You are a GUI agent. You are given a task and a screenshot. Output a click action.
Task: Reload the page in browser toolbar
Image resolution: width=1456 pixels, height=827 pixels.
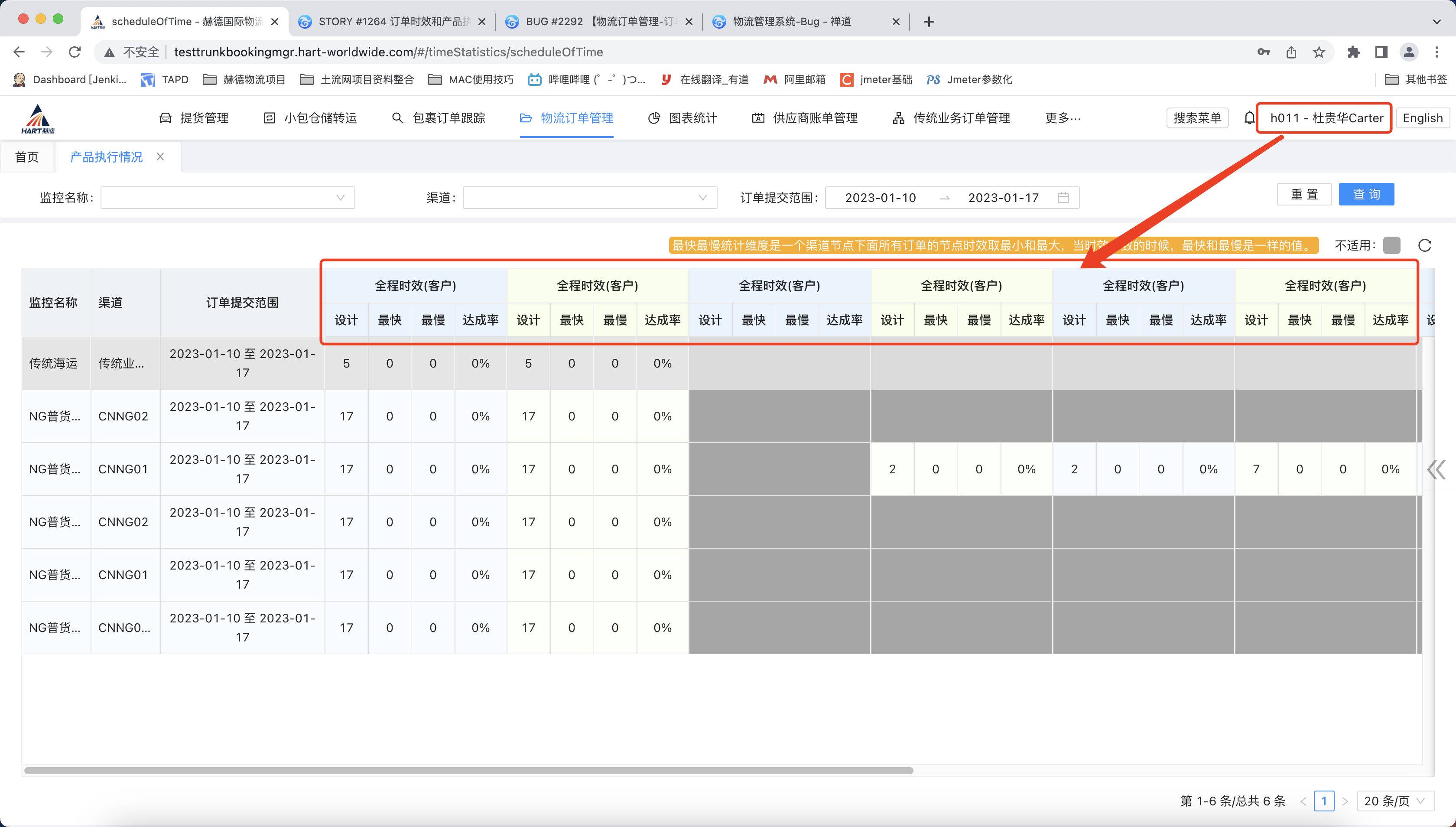(75, 52)
